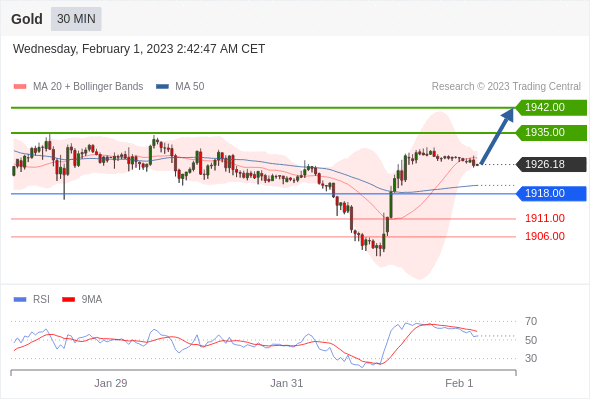The width and height of the screenshot is (590, 400).
Task: Click the 1906.00 red support label
Action: tap(545, 236)
